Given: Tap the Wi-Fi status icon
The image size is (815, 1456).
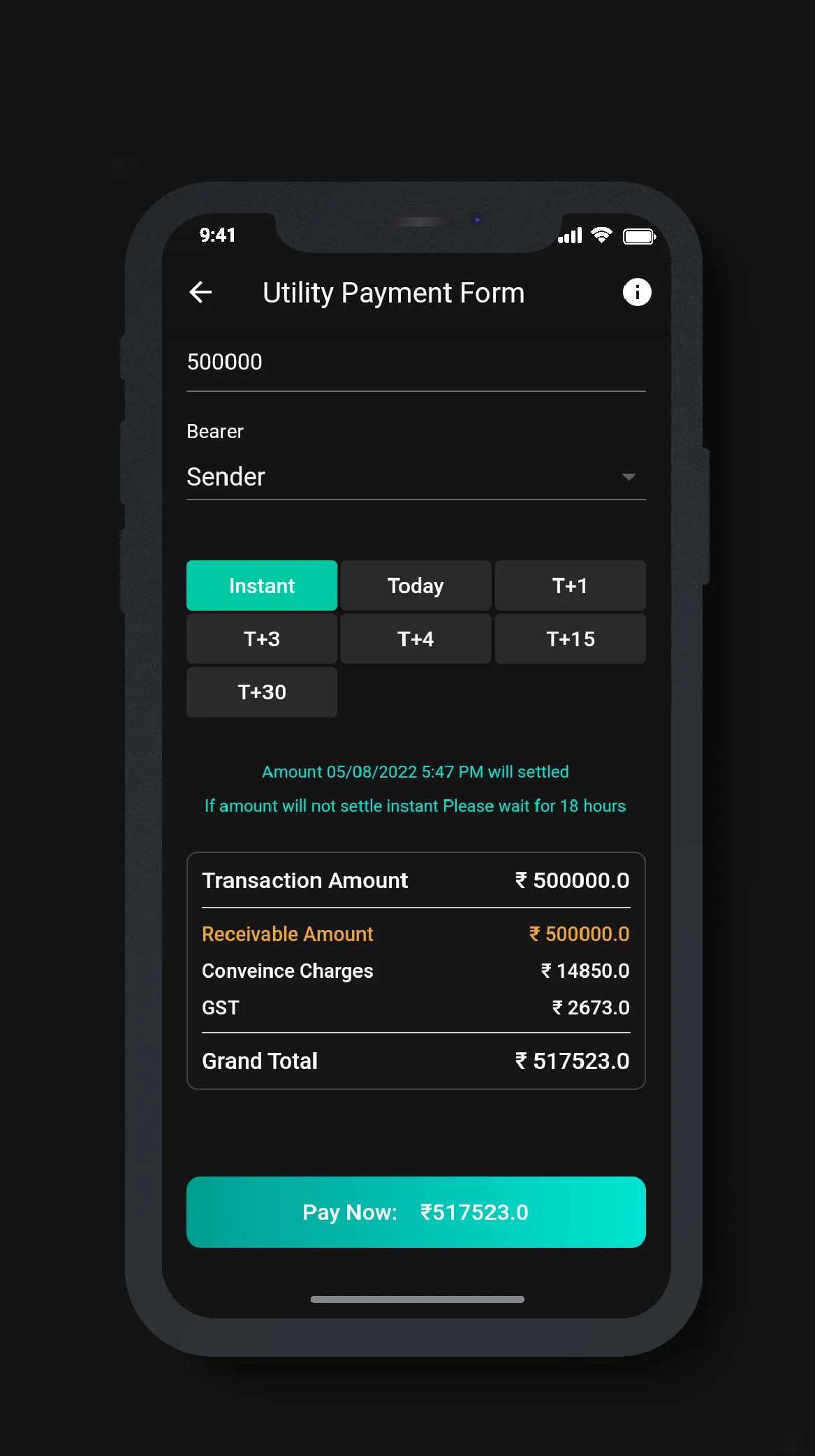Looking at the screenshot, I should click(601, 235).
